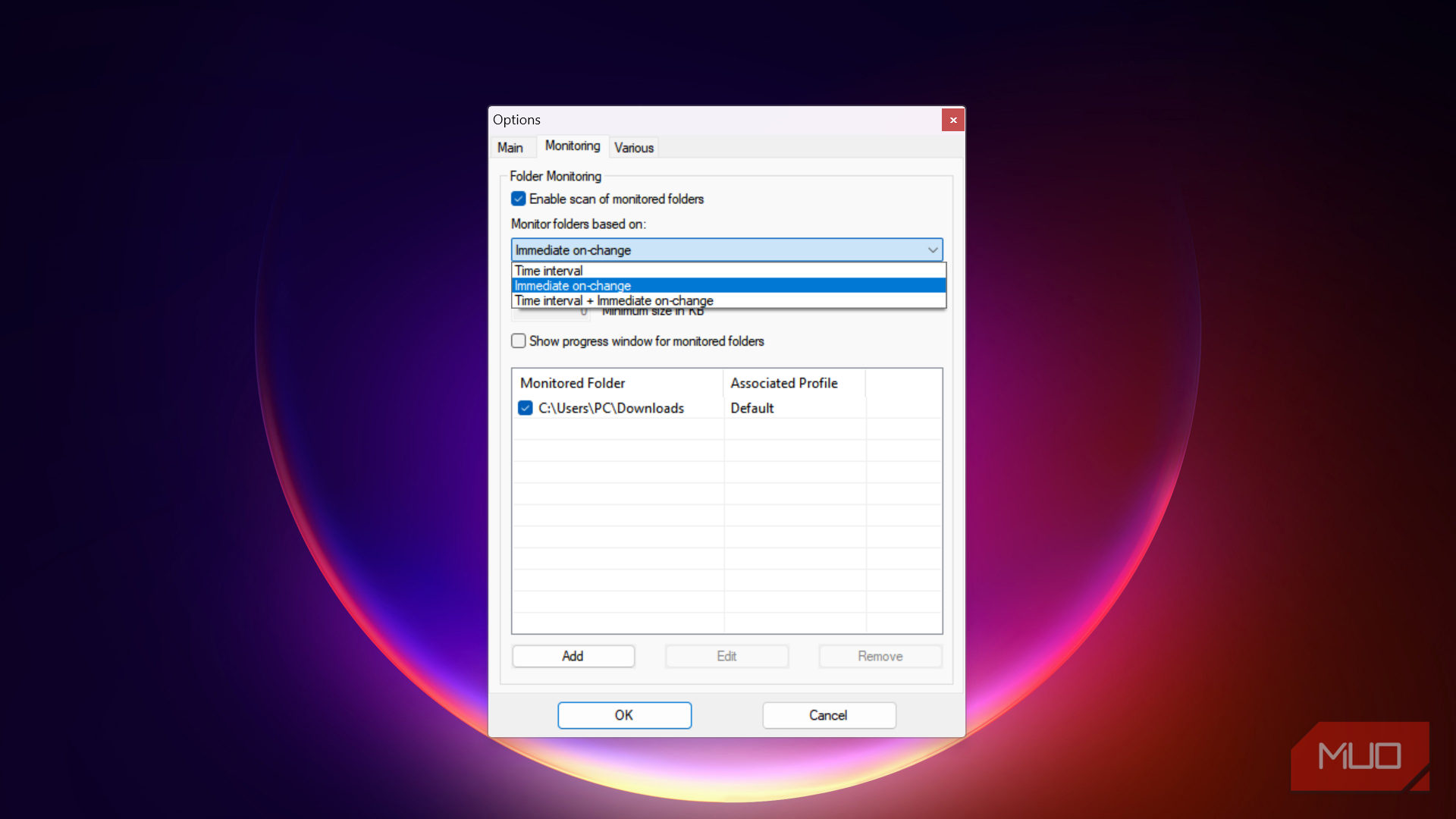Uncheck the C:\Users\PC\Downloads folder checkbox

click(525, 408)
